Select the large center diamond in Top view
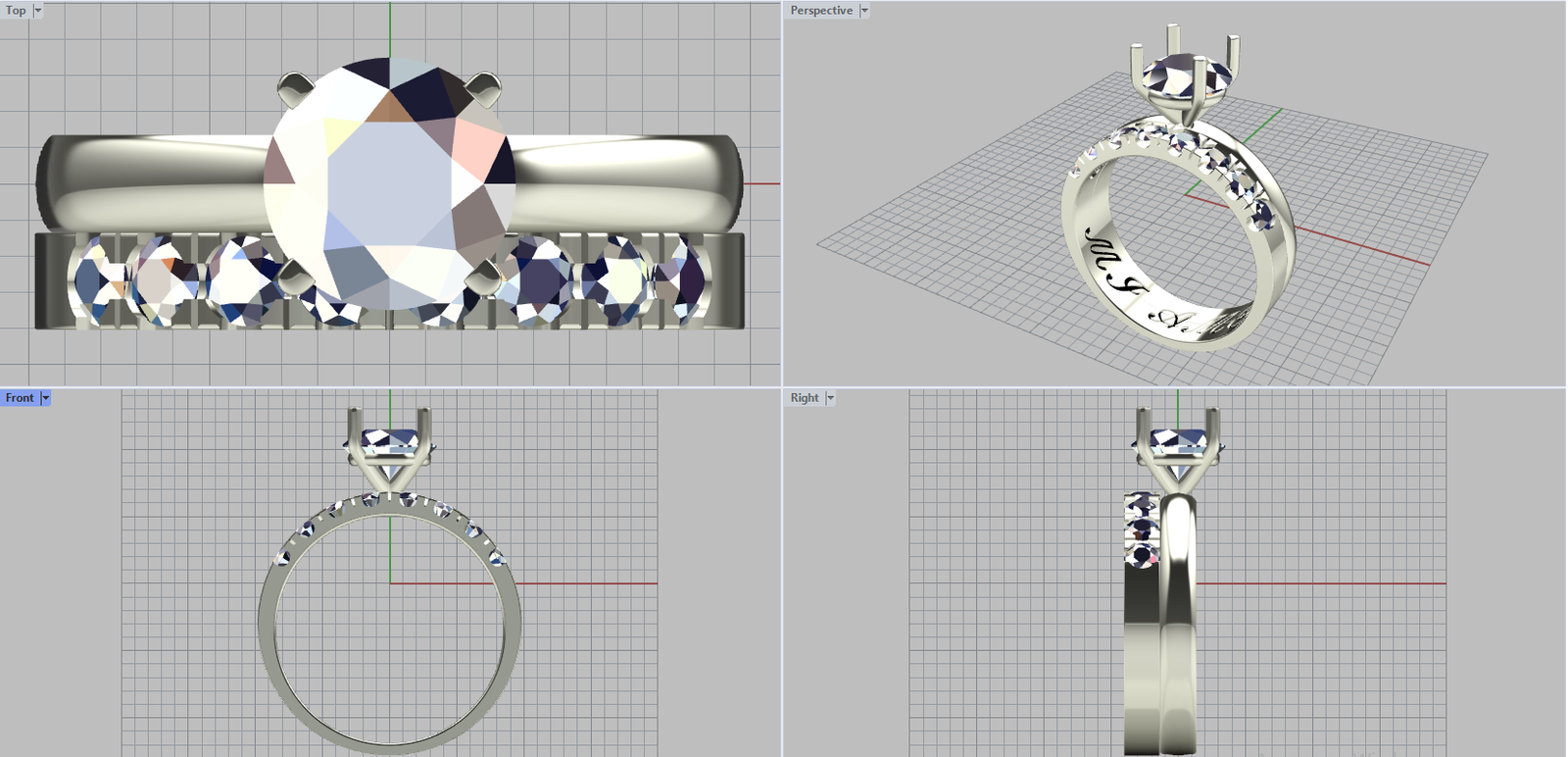Image resolution: width=1568 pixels, height=757 pixels. pyautogui.click(x=390, y=184)
